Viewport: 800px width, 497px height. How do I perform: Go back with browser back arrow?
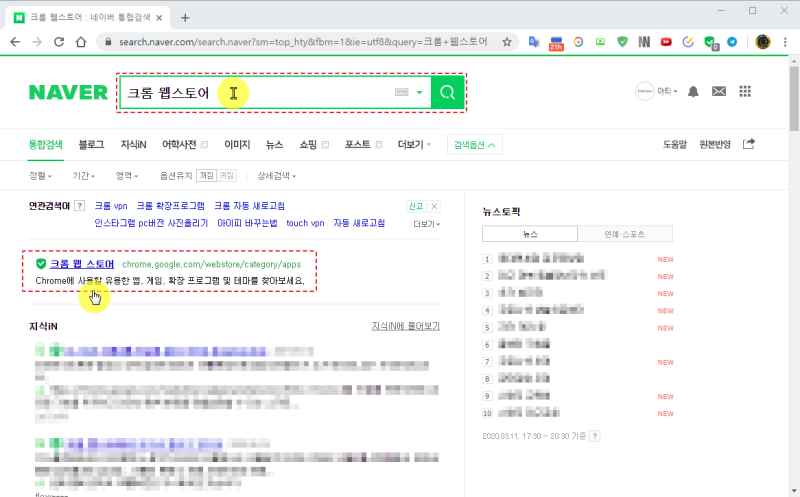(15, 42)
